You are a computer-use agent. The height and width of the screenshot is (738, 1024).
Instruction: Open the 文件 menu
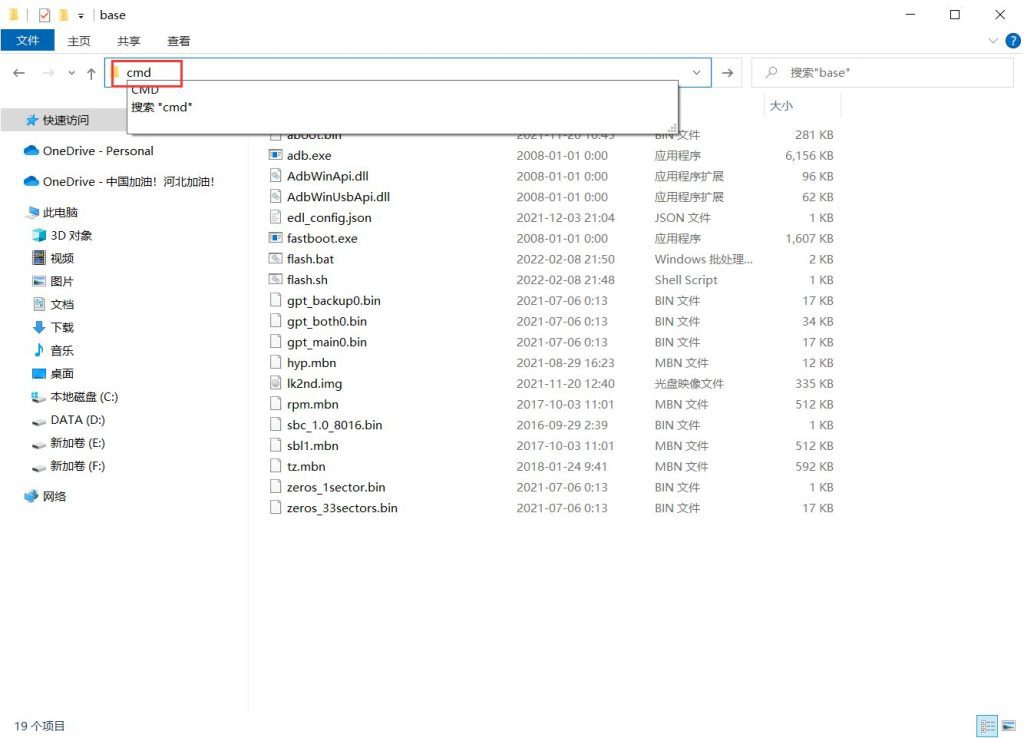[x=27, y=40]
